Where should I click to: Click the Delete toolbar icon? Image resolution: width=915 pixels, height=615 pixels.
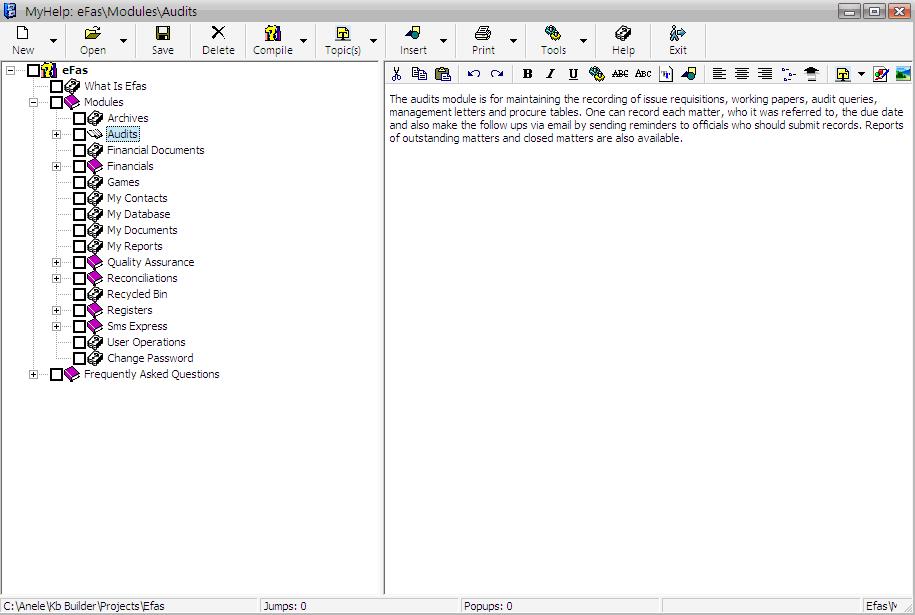218,40
